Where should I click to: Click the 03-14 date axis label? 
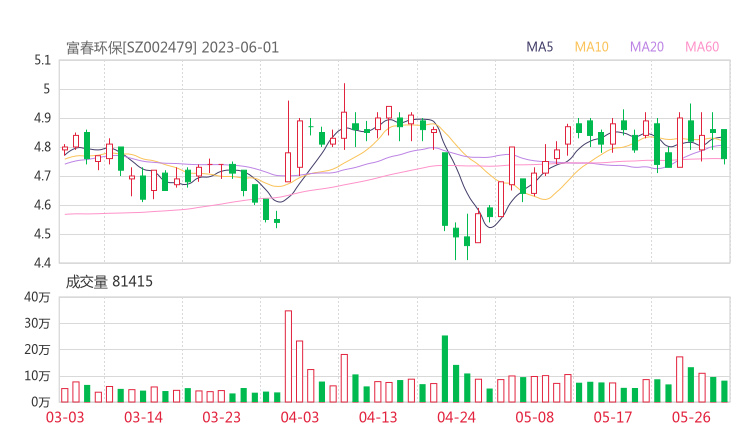coord(143,417)
